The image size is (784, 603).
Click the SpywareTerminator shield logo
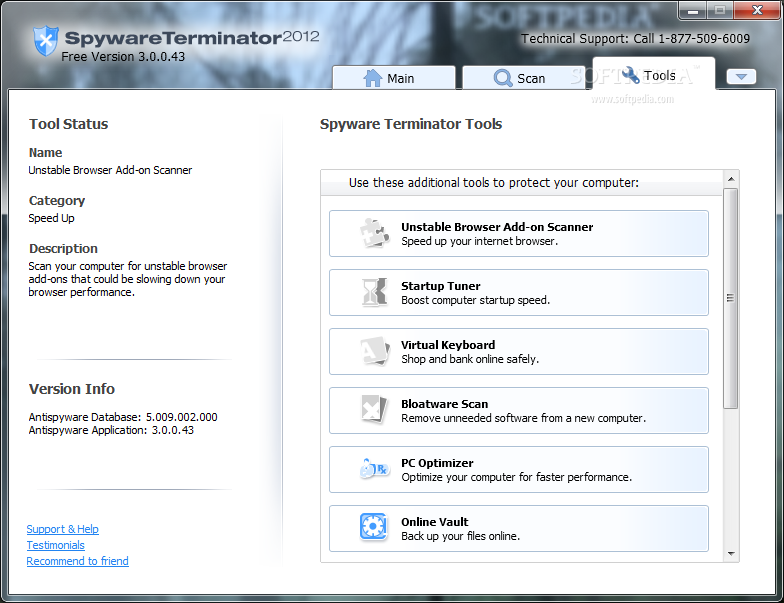46,40
